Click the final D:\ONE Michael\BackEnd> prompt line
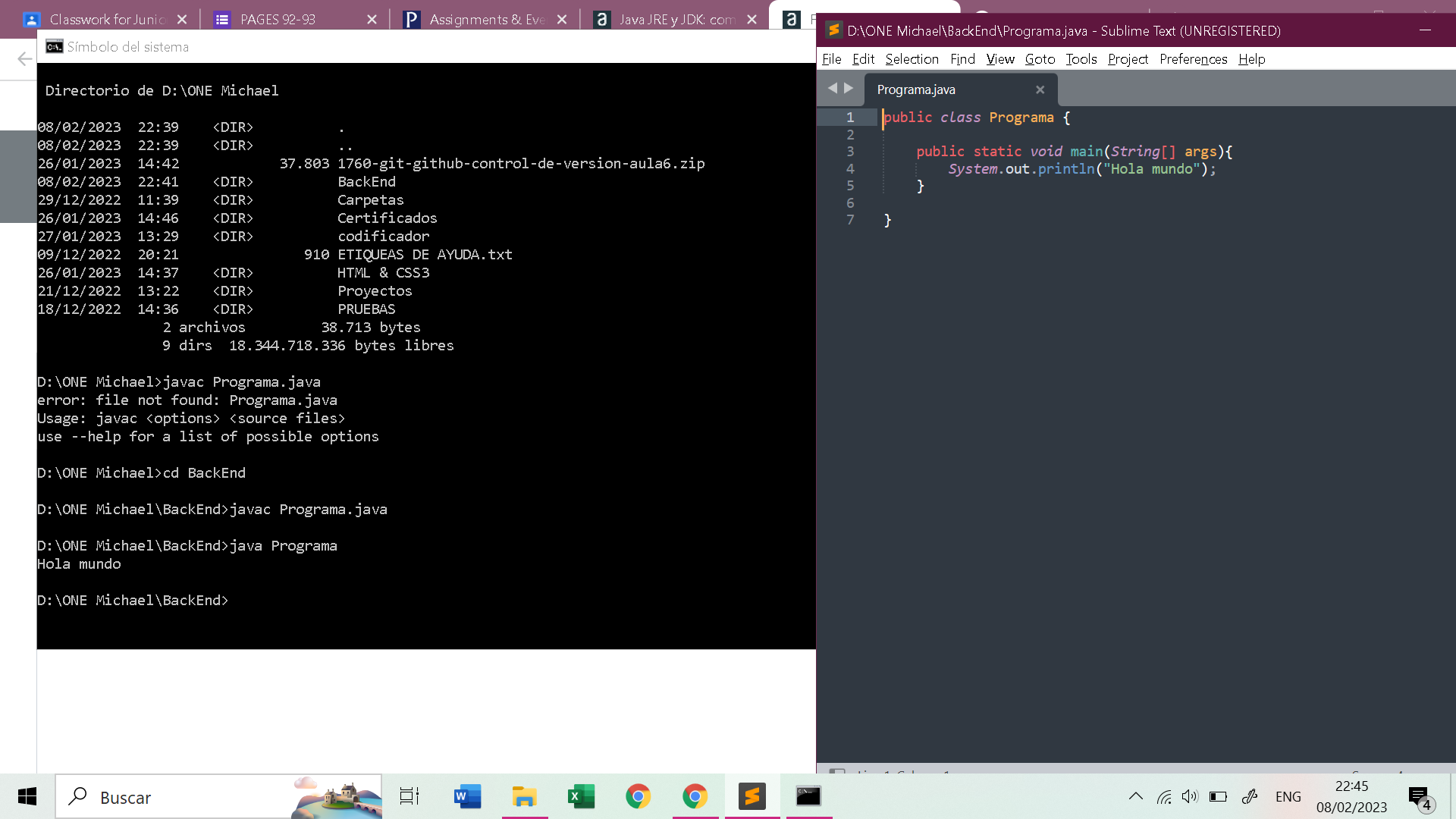This screenshot has width=1456, height=819. [x=133, y=601]
